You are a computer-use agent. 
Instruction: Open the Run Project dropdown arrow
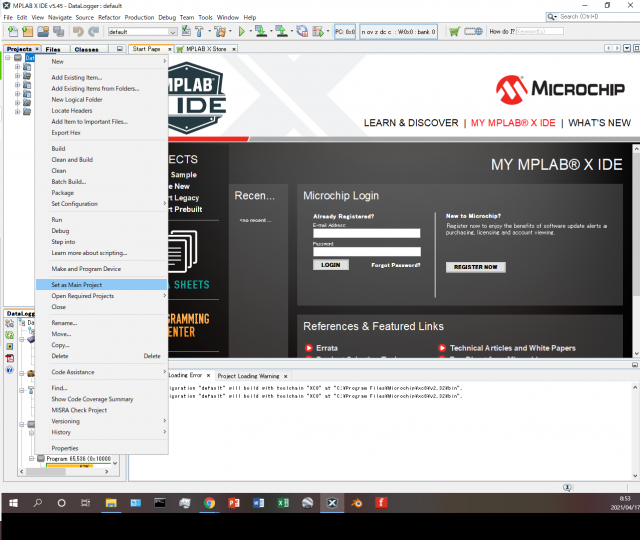point(250,31)
